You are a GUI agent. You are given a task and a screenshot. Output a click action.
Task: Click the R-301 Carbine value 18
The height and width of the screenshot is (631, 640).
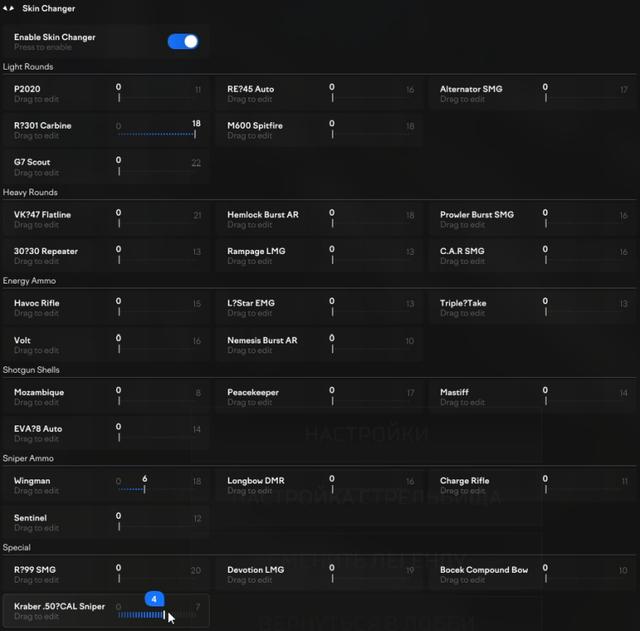196,123
